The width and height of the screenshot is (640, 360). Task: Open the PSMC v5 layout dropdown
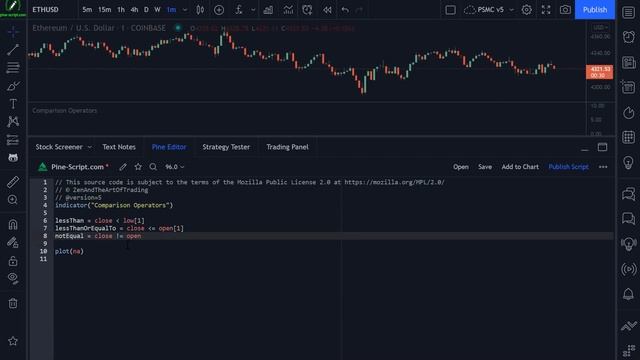[x=489, y=10]
